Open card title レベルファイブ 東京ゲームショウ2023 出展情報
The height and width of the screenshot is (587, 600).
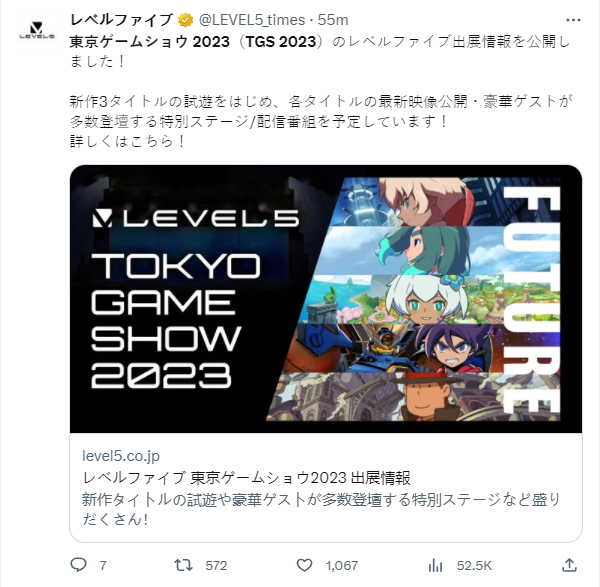click(246, 478)
